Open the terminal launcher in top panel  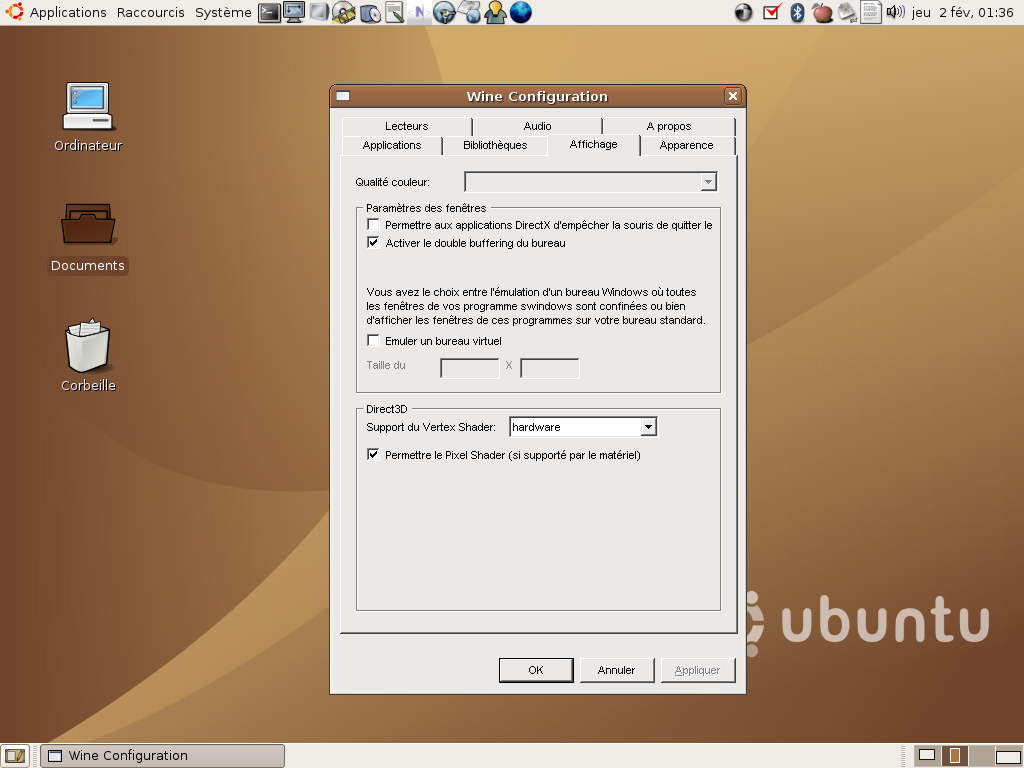click(269, 12)
